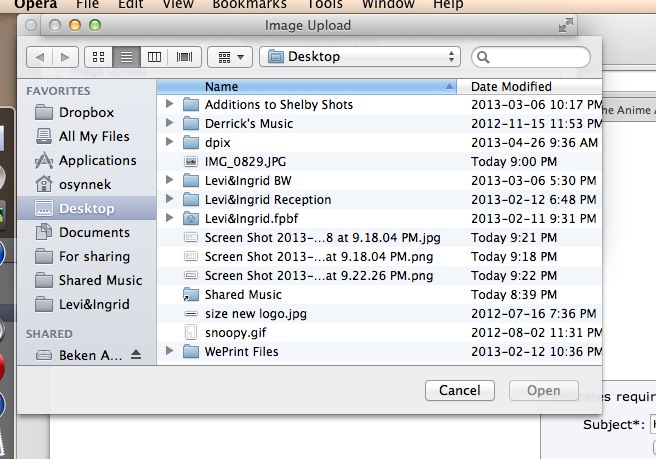Select the Shared Music alias in file list
This screenshot has width=656, height=459.
pos(379,295)
